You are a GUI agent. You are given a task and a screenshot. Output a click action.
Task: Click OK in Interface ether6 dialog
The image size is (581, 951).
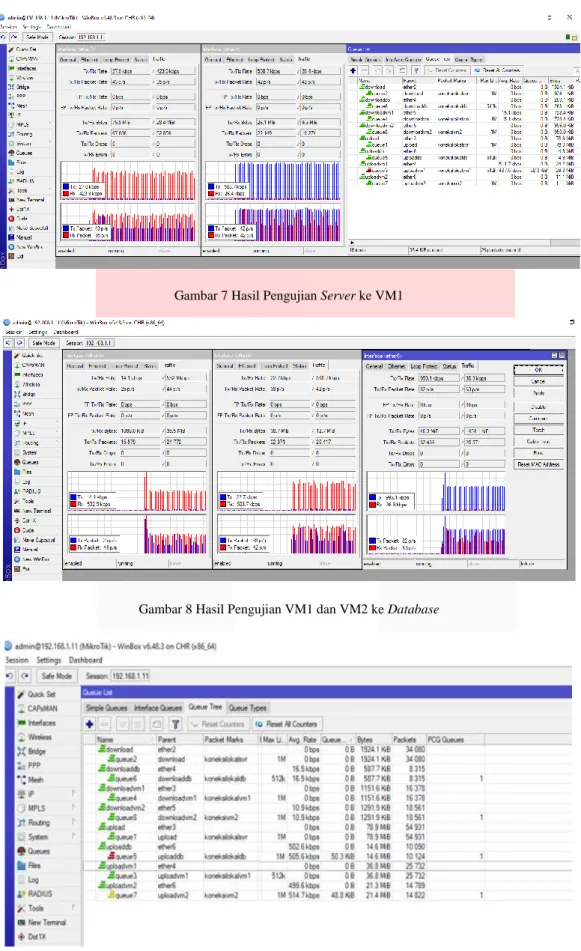click(x=539, y=369)
